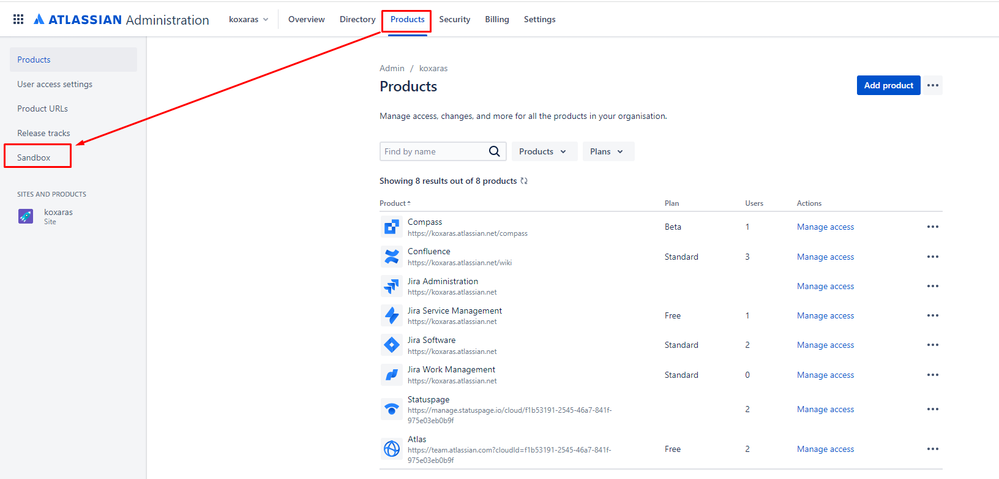
Task: Go to the Overview tab
Action: pyautogui.click(x=306, y=20)
